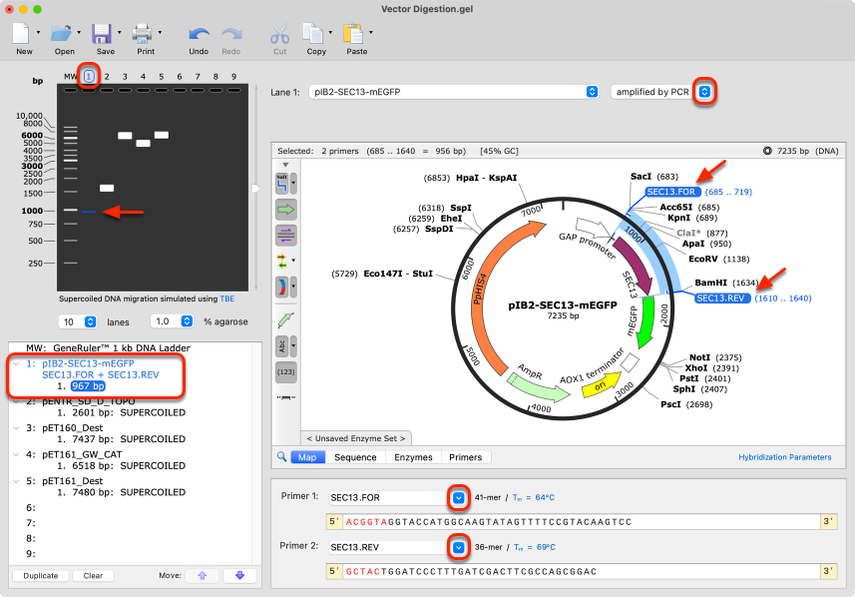Image resolution: width=855 pixels, height=597 pixels.
Task: Click the Abc label display icon
Action: [282, 346]
